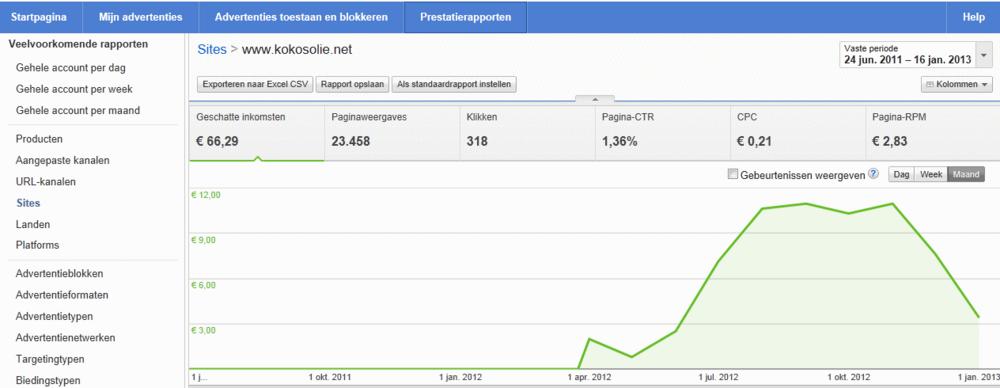Select the Klikken metric tile

click(x=527, y=133)
